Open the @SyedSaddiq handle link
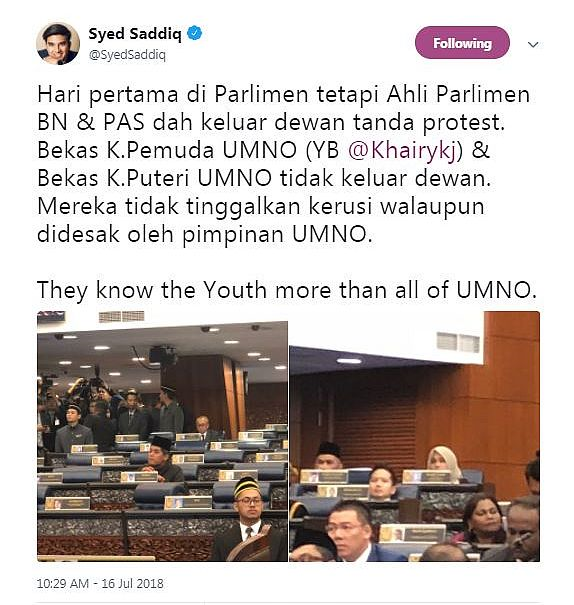574x605 pixels. [127, 55]
